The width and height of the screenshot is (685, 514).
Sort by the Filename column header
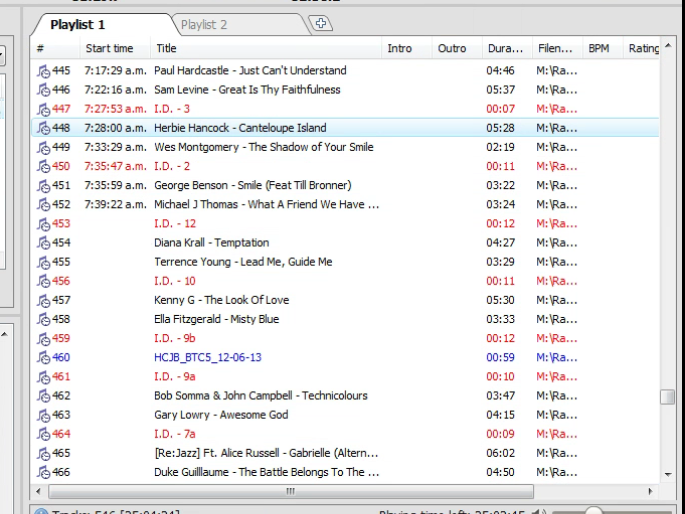coord(555,48)
